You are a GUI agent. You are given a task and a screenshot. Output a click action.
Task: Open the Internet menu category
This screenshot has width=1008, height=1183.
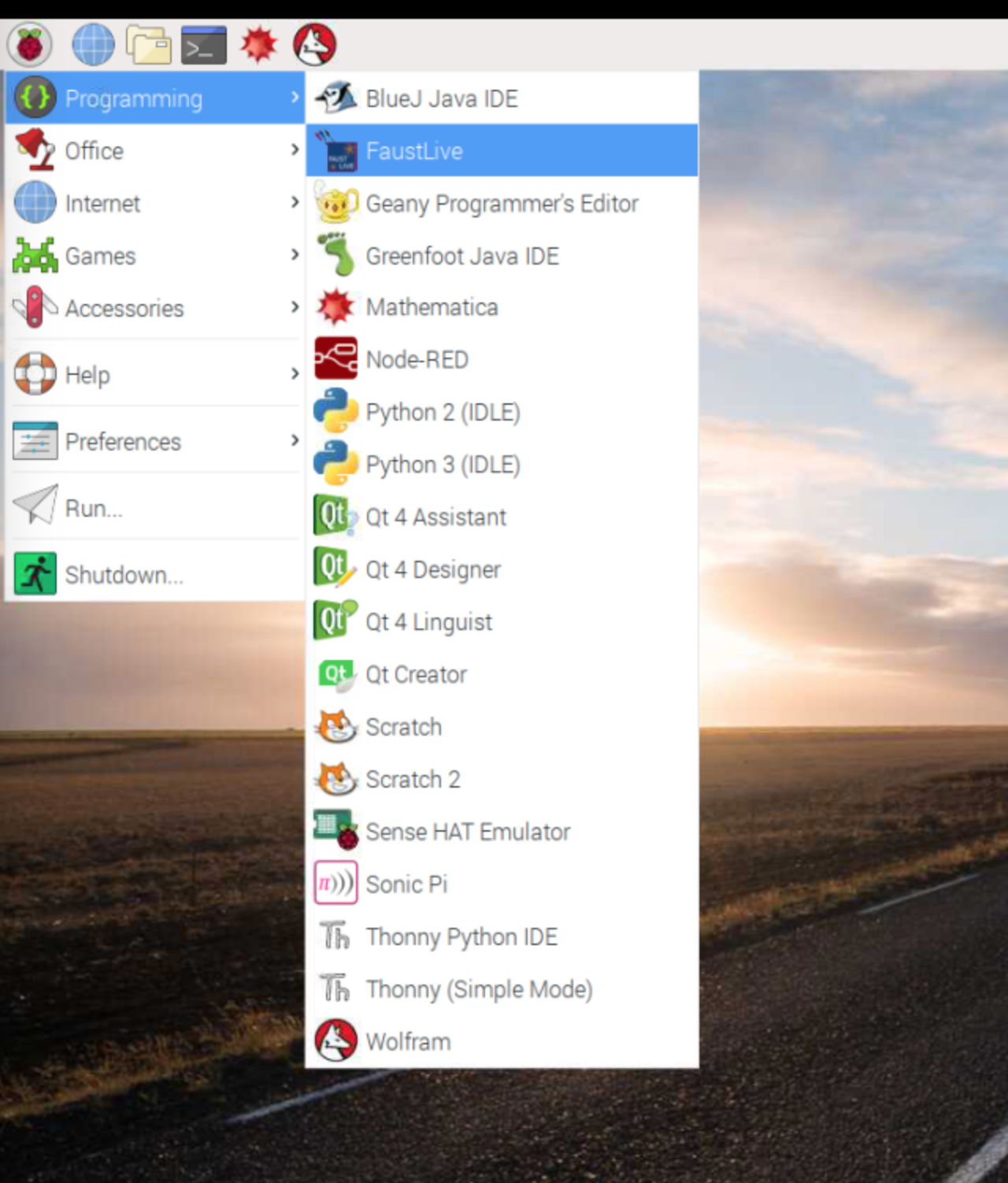[155, 203]
